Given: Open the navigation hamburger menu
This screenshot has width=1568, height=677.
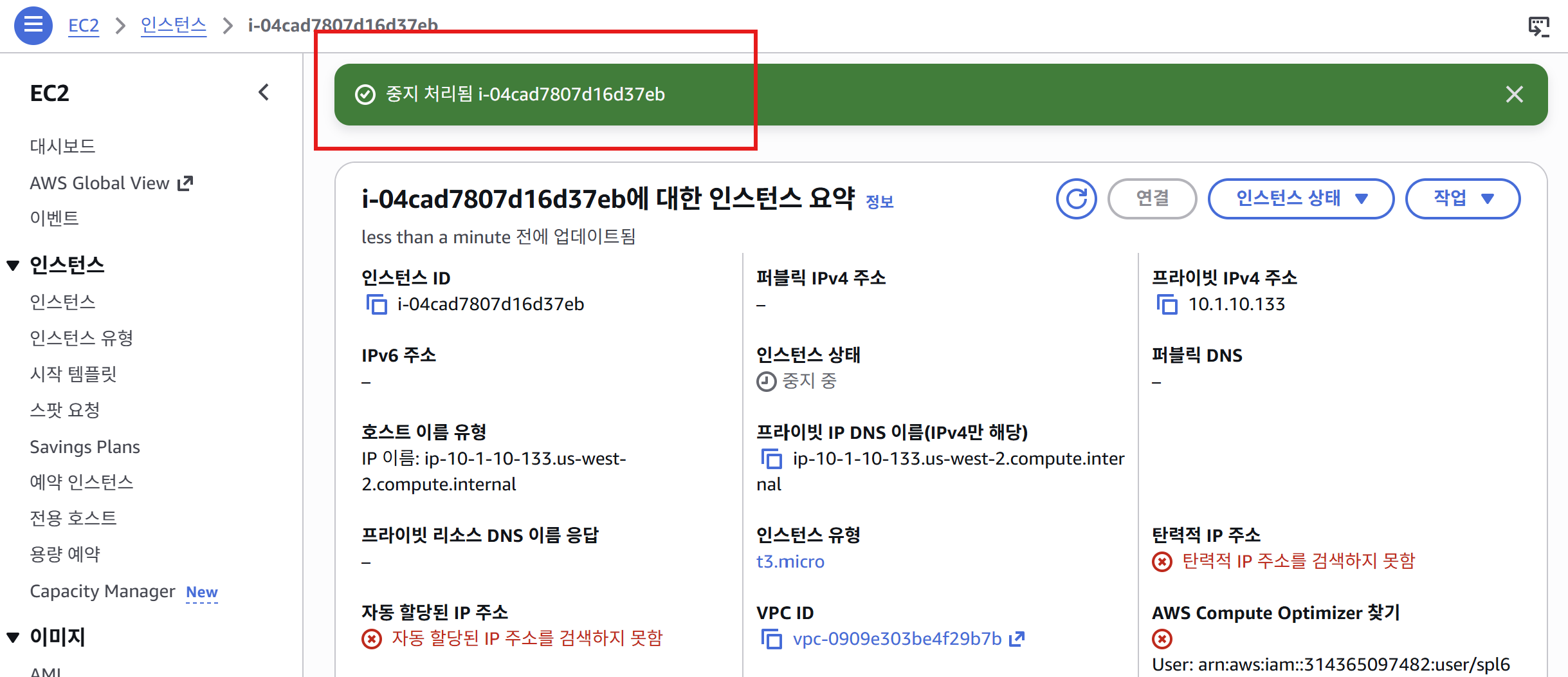Looking at the screenshot, I should [33, 25].
